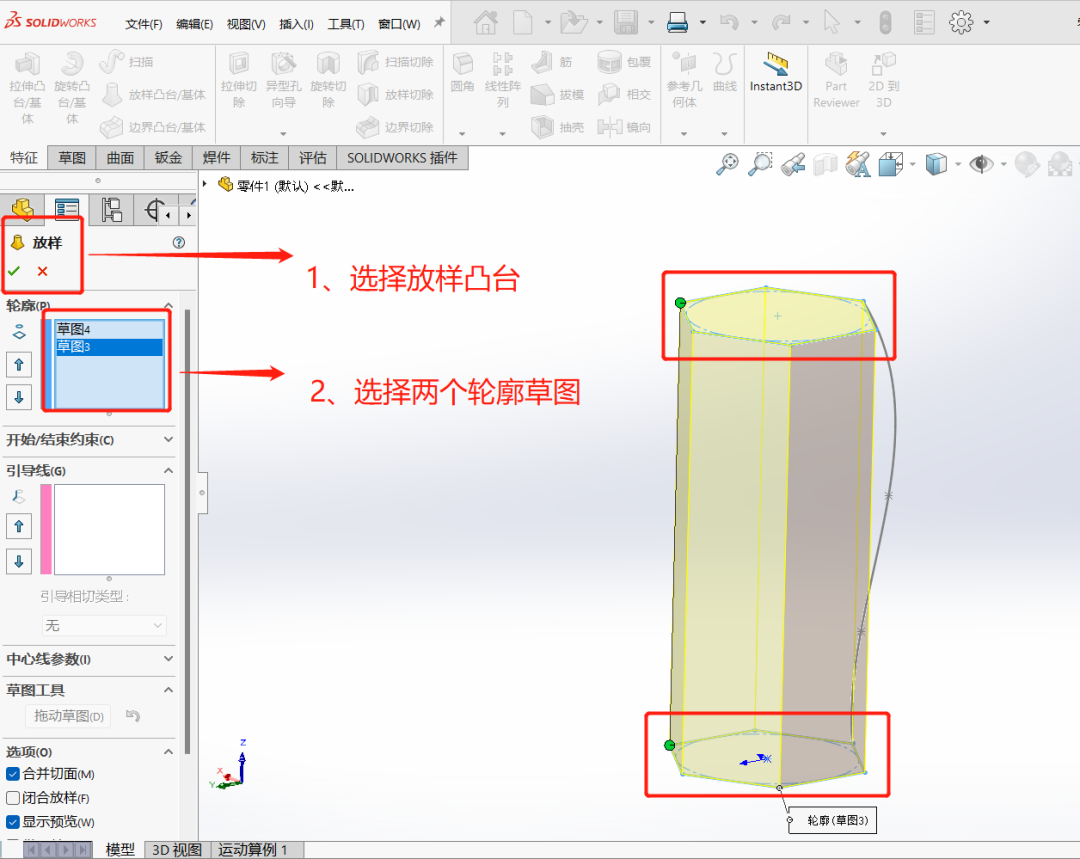
Task: Click the Draft (拔模) tool
Action: click(x=557, y=94)
